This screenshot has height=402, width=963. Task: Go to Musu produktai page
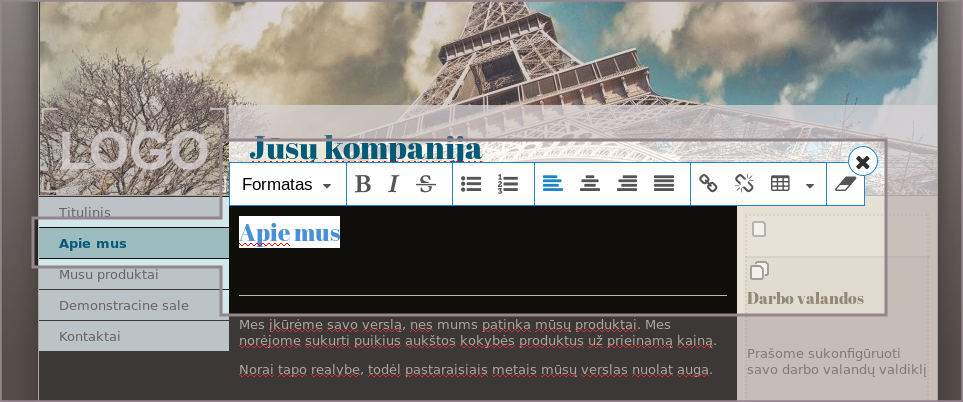point(108,274)
